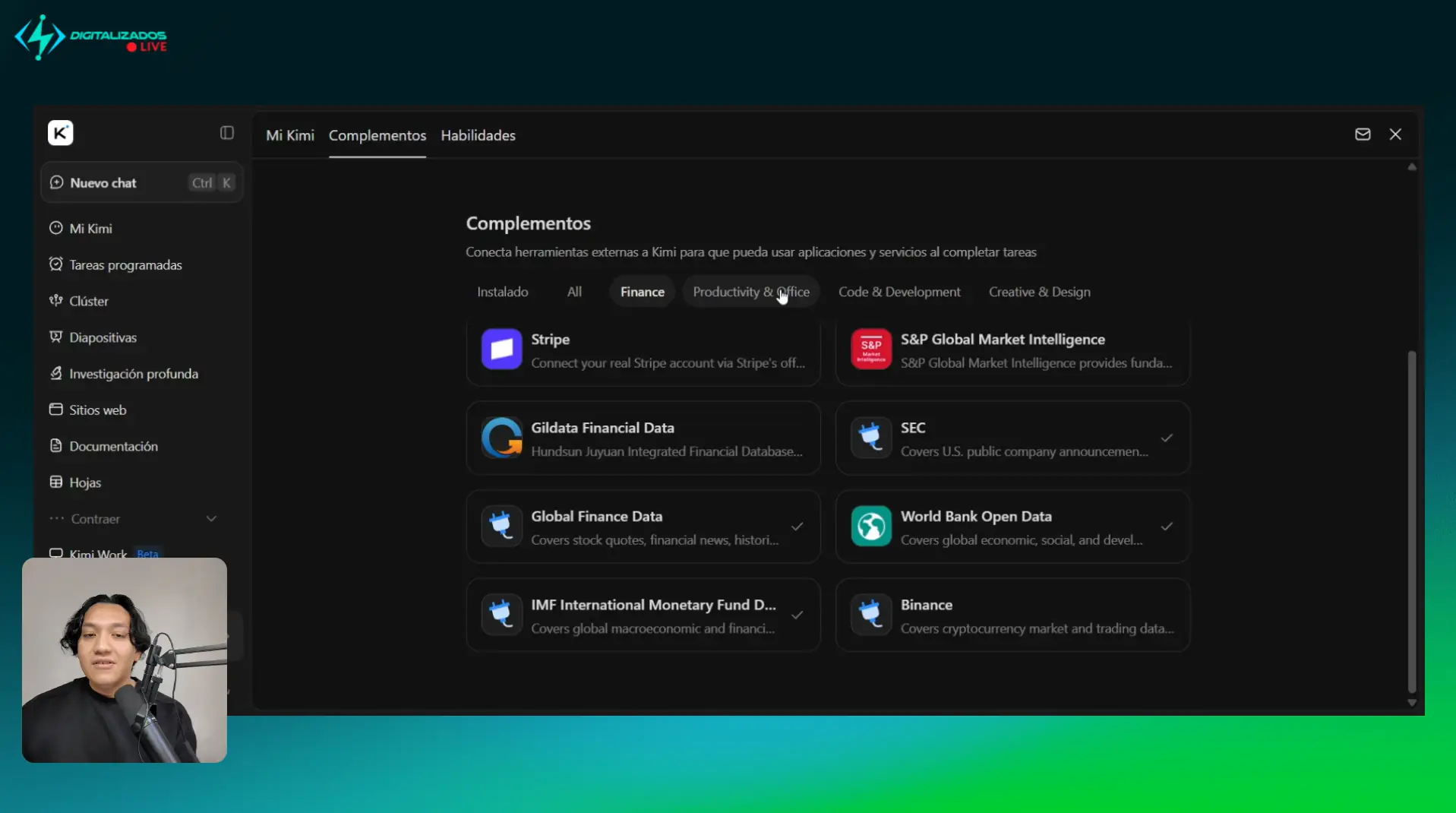Screen dimensions: 1456x813
Task: Open the Binance plugin card
Action: [x=1012, y=615]
